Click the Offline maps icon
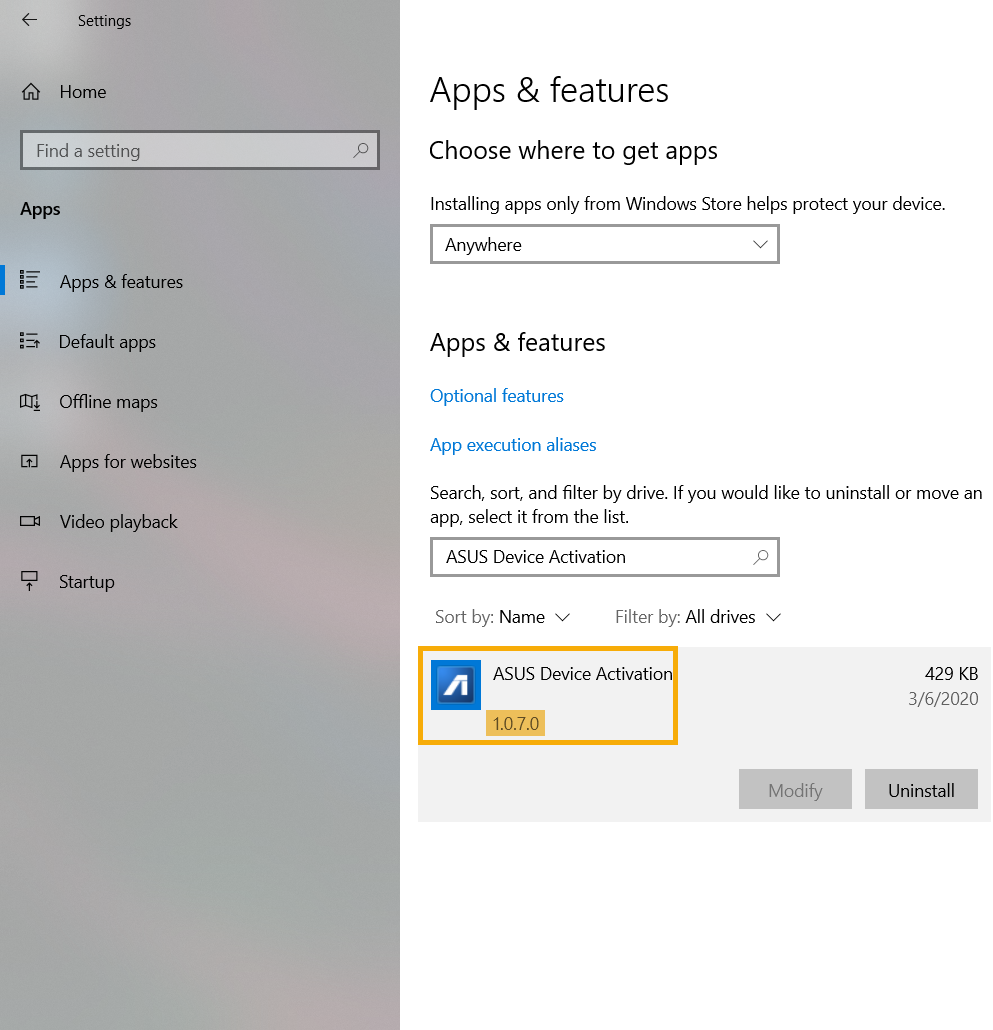The height and width of the screenshot is (1030, 993). click(x=30, y=401)
